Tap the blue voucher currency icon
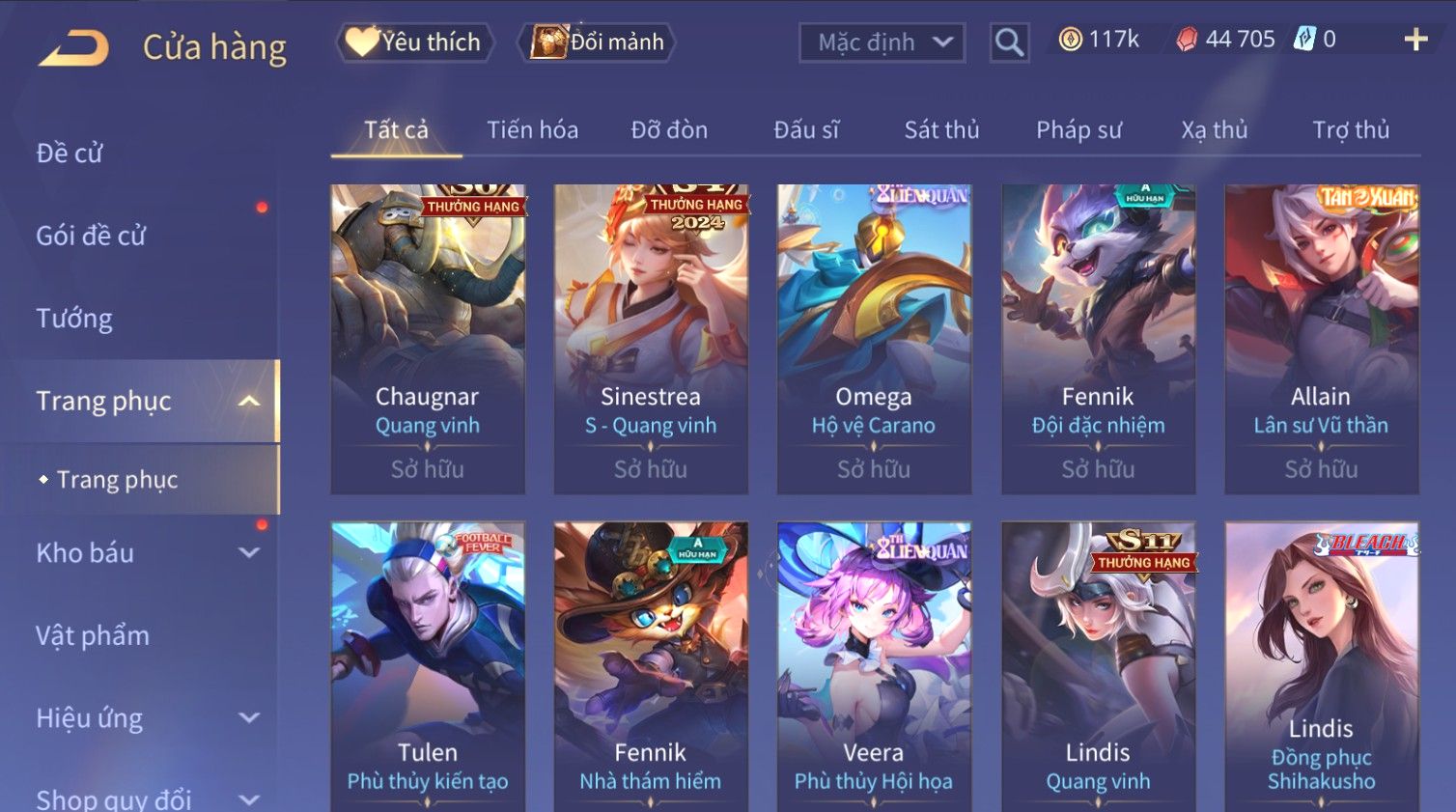This screenshot has height=812, width=1456. tap(1304, 39)
